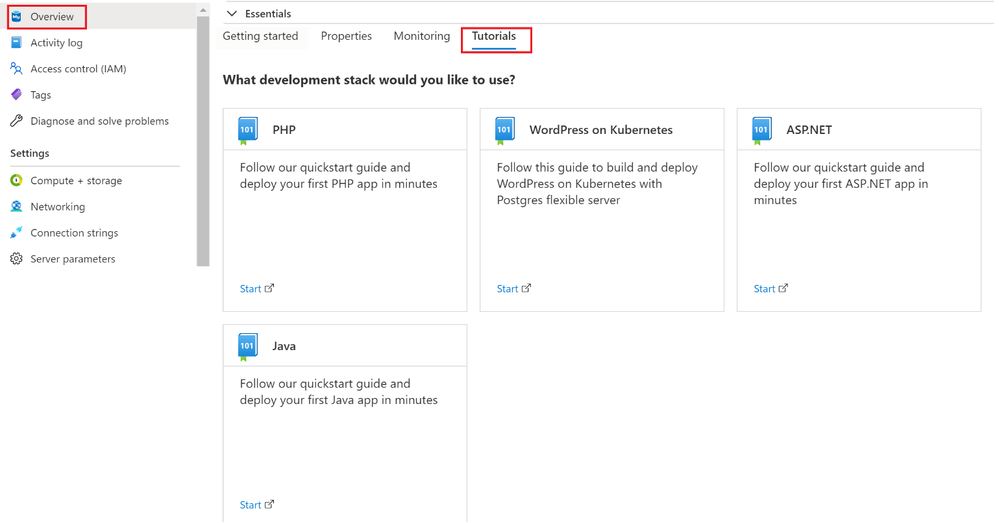
Task: Click the Settings section heading
Action: coord(29,154)
